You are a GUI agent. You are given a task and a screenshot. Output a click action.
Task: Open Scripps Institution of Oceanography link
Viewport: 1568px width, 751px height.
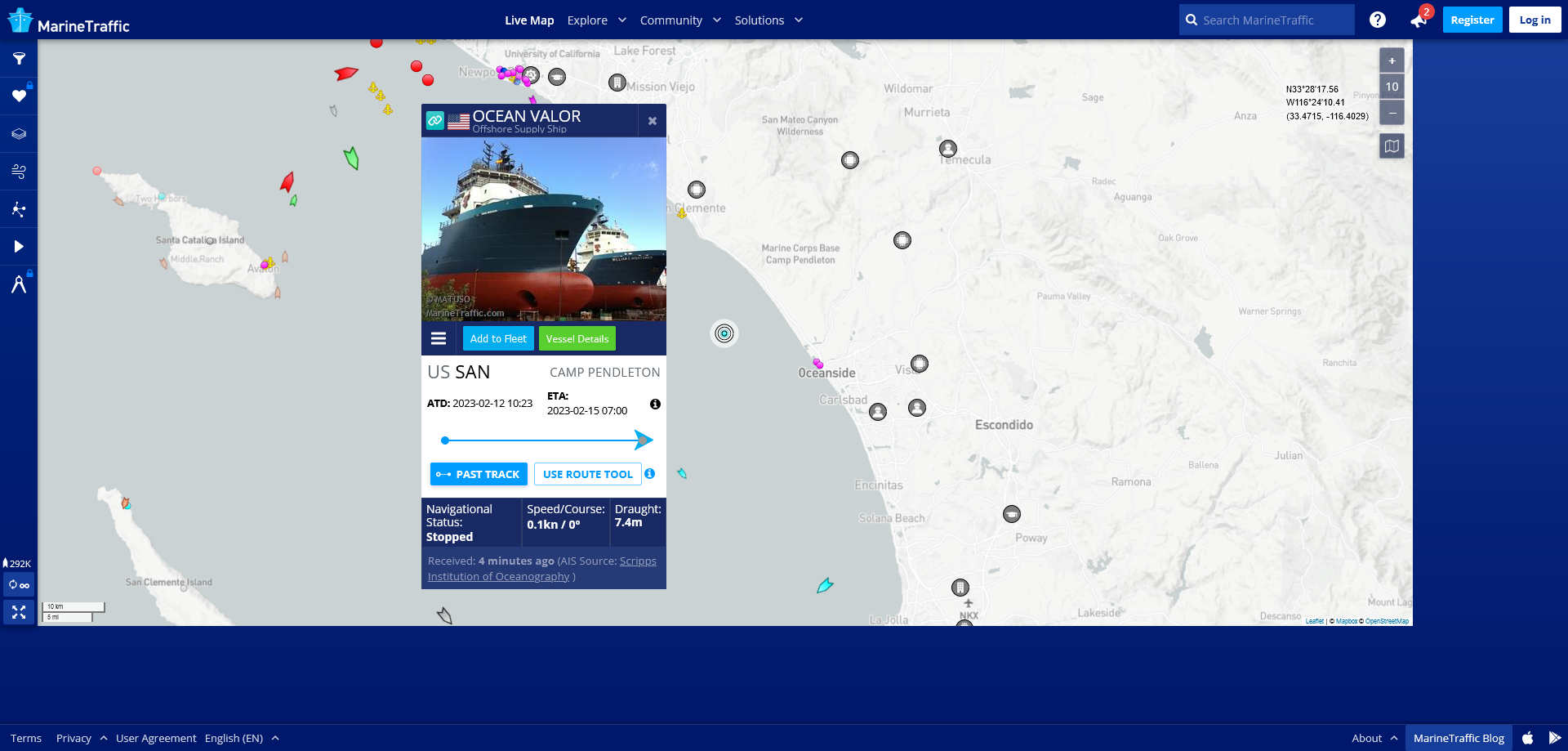[542, 569]
